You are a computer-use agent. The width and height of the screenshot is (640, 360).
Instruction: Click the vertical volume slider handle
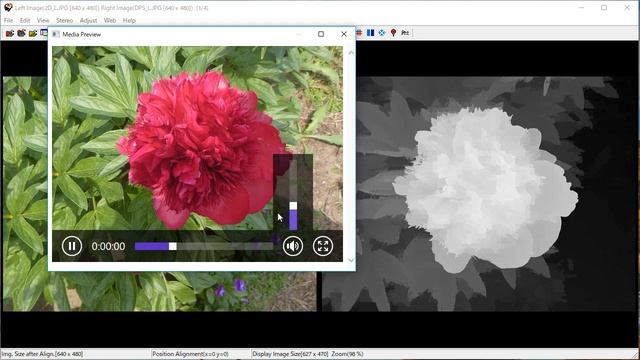coord(293,206)
